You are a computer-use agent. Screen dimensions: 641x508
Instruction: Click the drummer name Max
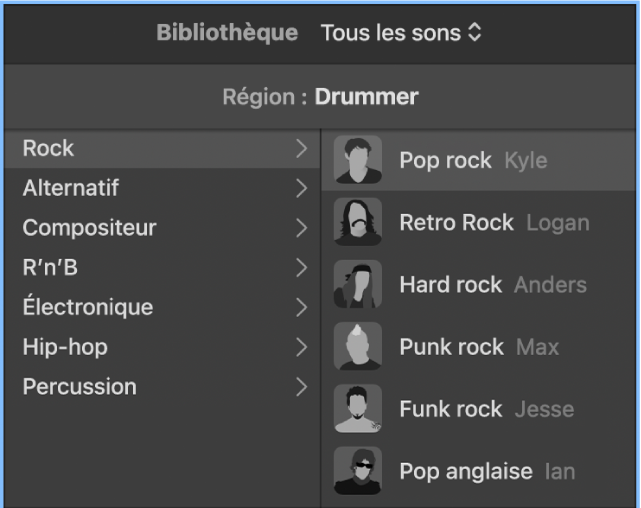pyautogui.click(x=537, y=347)
